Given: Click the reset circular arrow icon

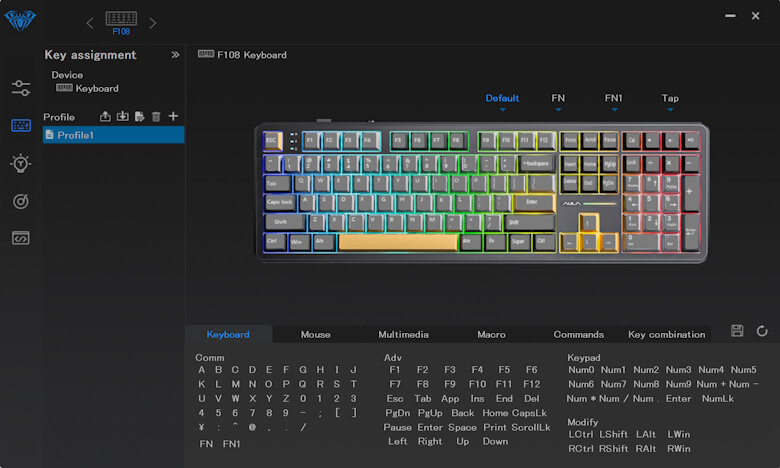Looking at the screenshot, I should (x=762, y=331).
